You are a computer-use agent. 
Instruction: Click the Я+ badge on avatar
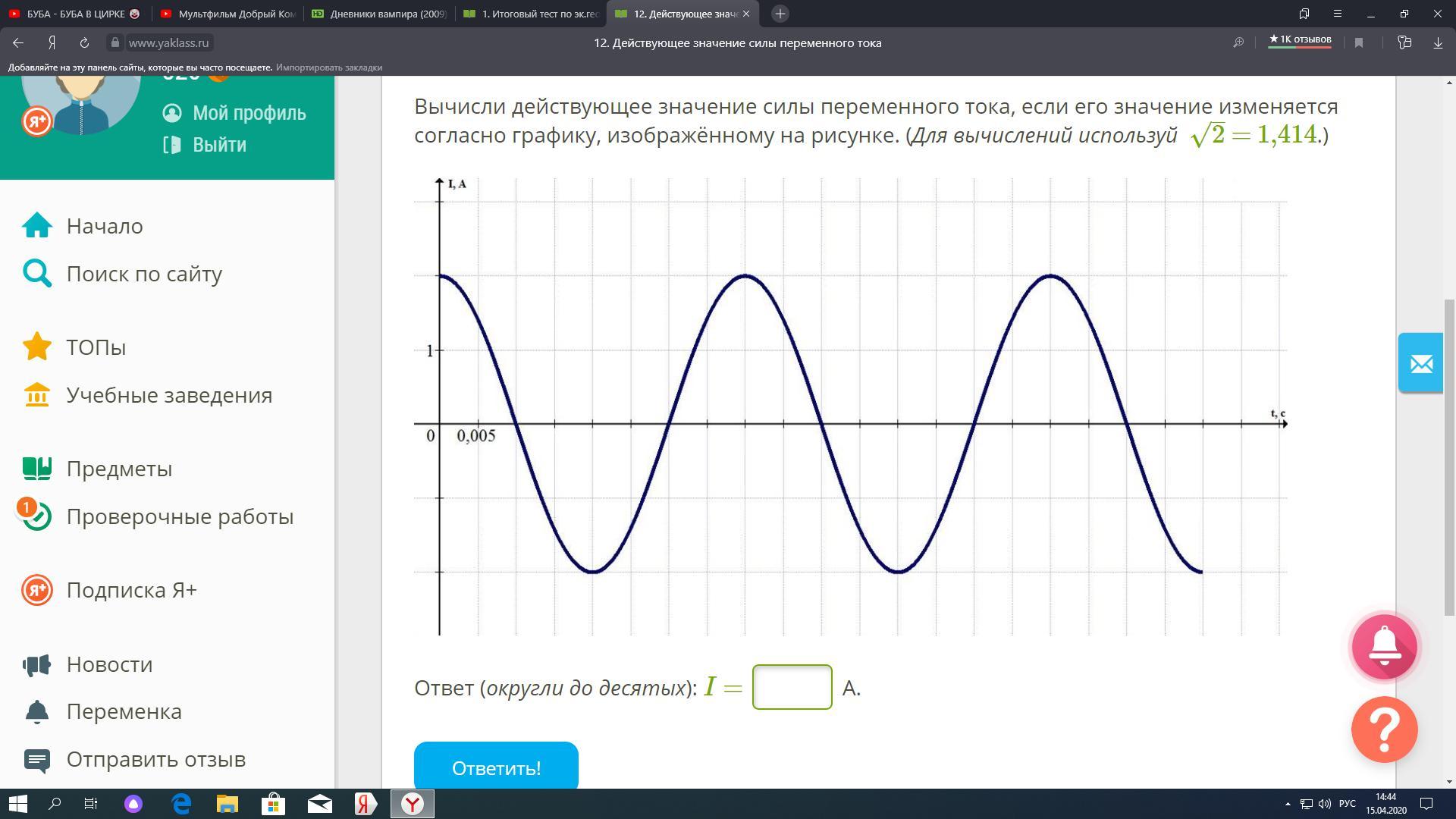pyautogui.click(x=36, y=121)
